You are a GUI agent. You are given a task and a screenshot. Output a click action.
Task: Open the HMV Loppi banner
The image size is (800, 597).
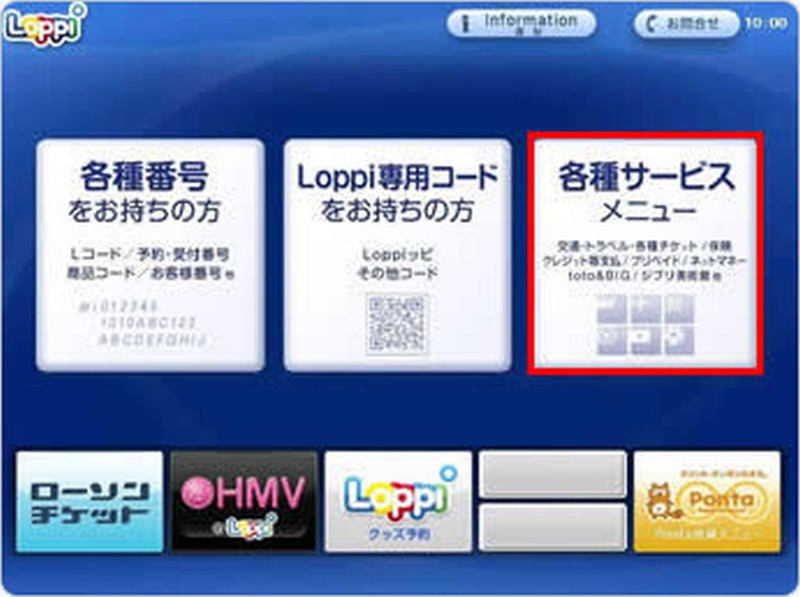[x=244, y=502]
